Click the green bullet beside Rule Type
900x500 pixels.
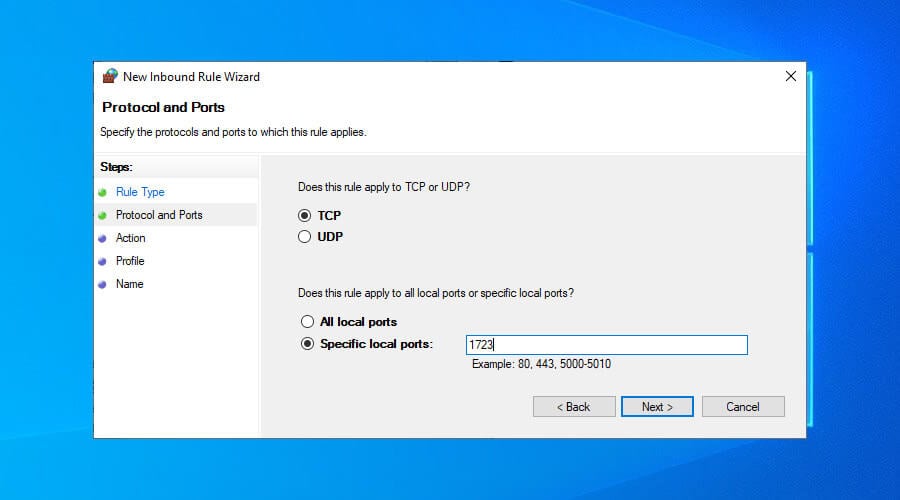pos(103,192)
